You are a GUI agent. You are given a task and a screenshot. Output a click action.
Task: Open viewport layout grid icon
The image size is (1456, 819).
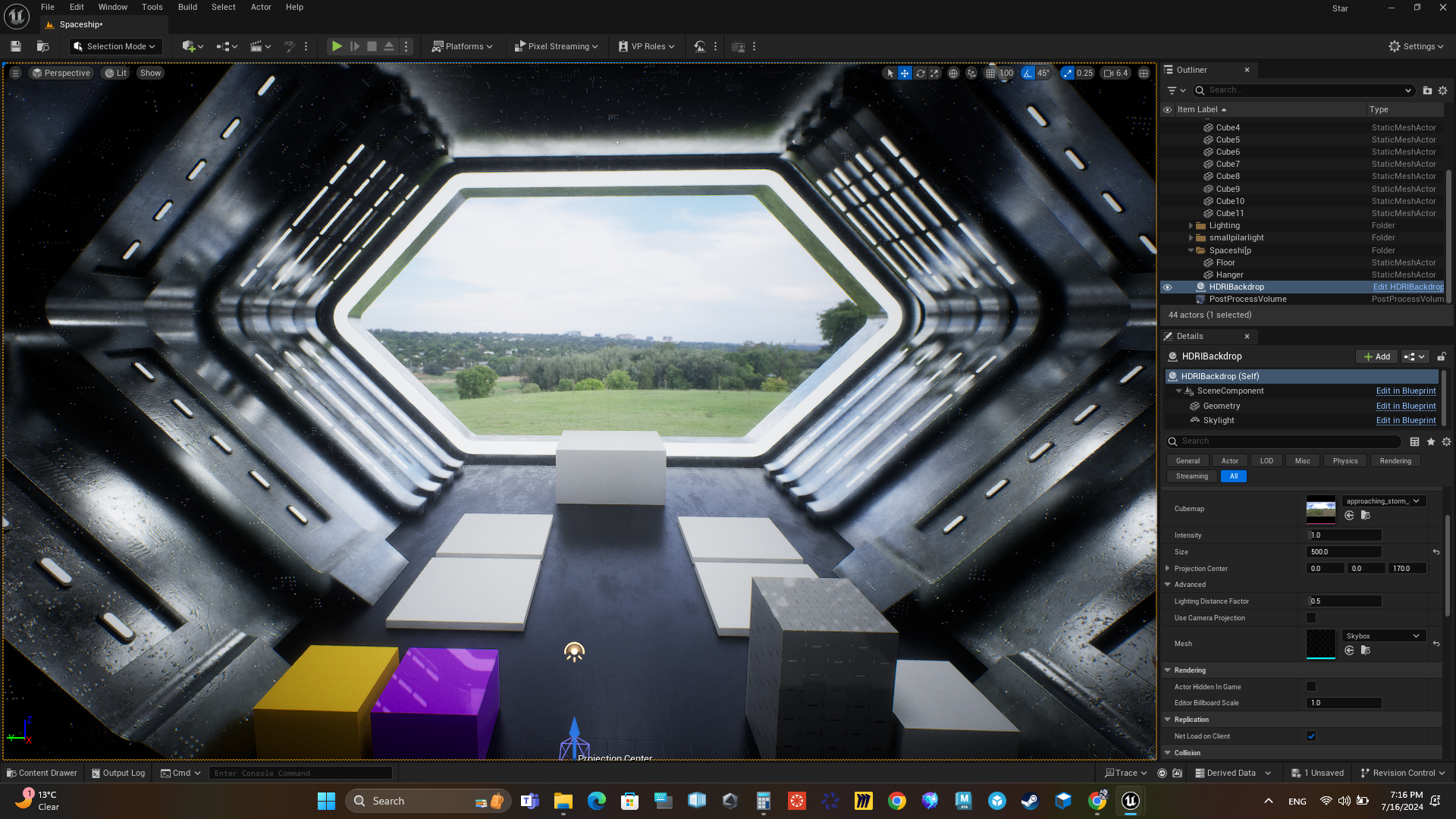click(x=1144, y=74)
